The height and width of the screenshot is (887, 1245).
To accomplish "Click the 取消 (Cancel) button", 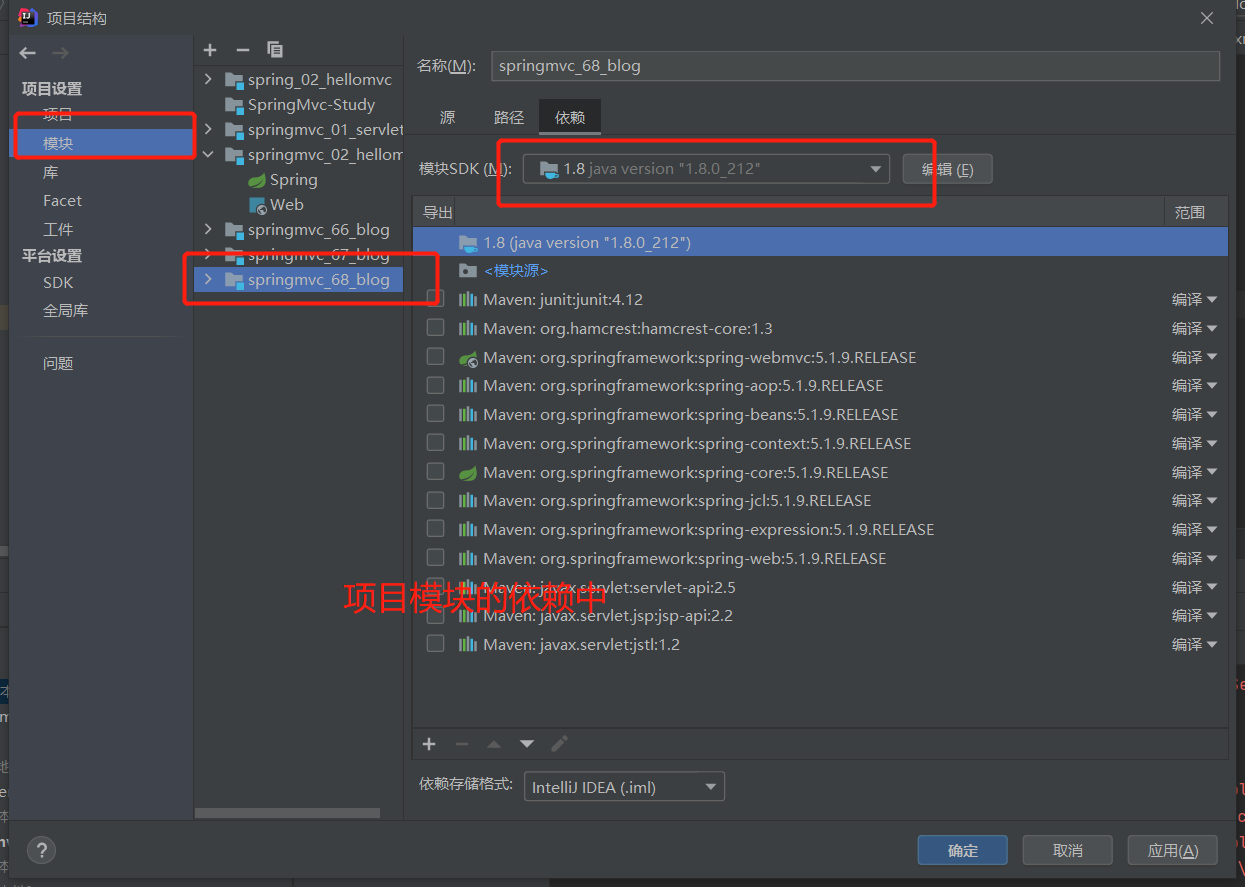I will tap(1068, 850).
